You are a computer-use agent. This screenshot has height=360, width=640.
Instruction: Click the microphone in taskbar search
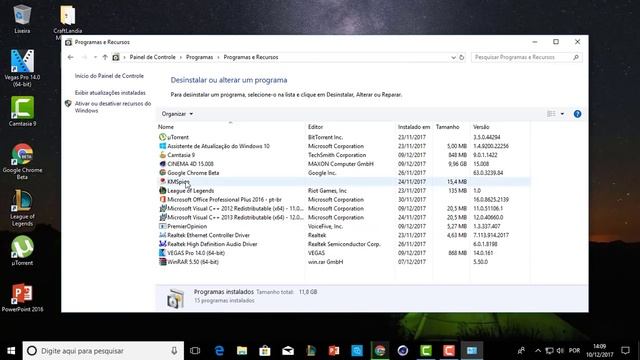pos(174,351)
